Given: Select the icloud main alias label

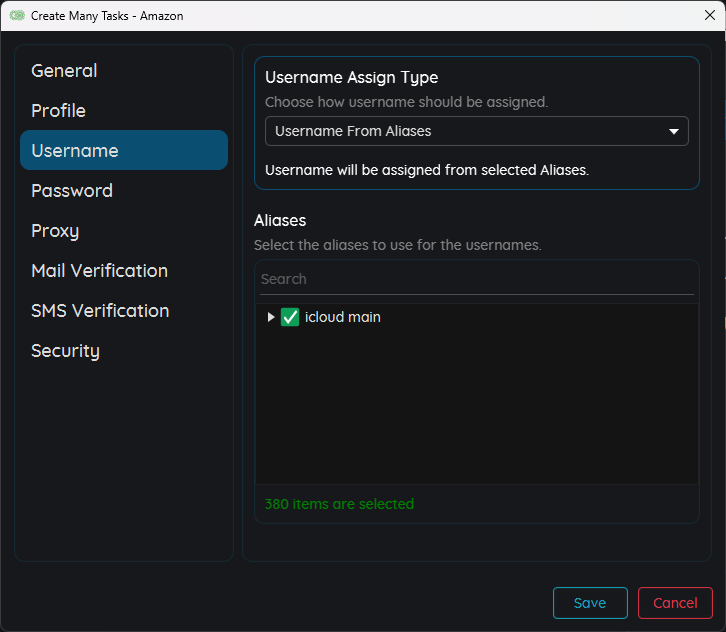Looking at the screenshot, I should click(343, 317).
